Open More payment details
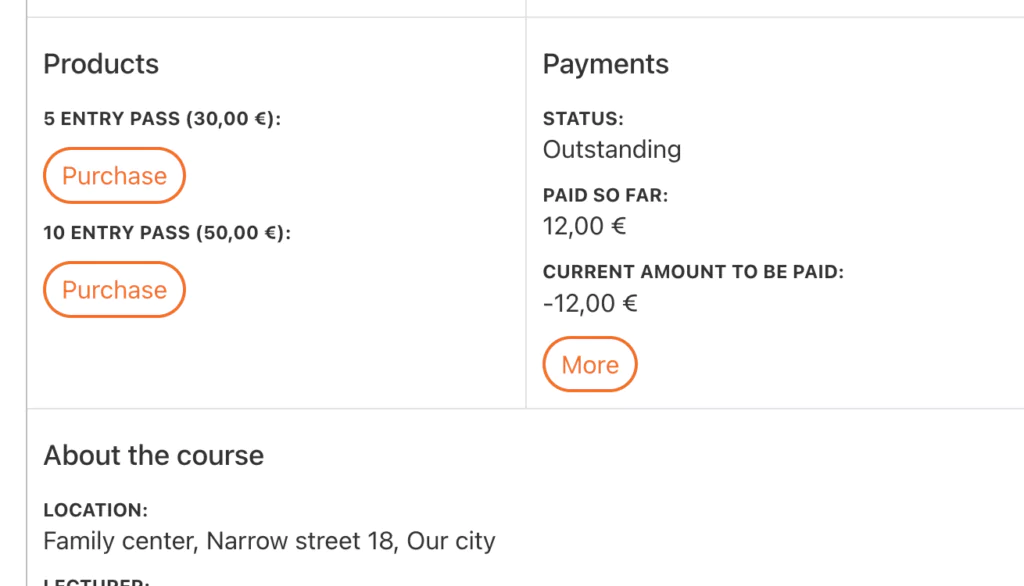Screen dimensions: 1024x586 click(x=590, y=365)
